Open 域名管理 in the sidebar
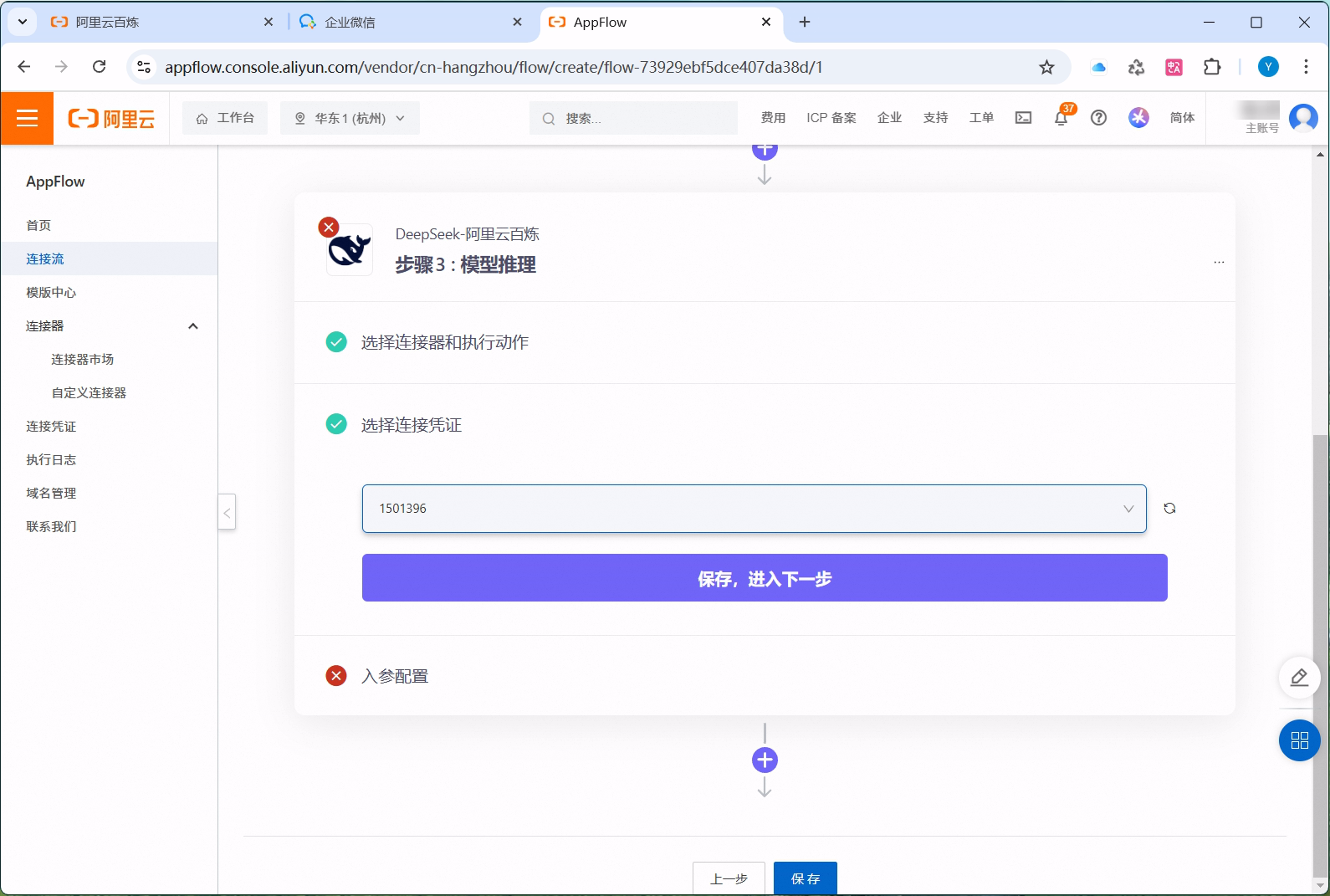Screen dimensions: 1330x896 [x=51, y=493]
